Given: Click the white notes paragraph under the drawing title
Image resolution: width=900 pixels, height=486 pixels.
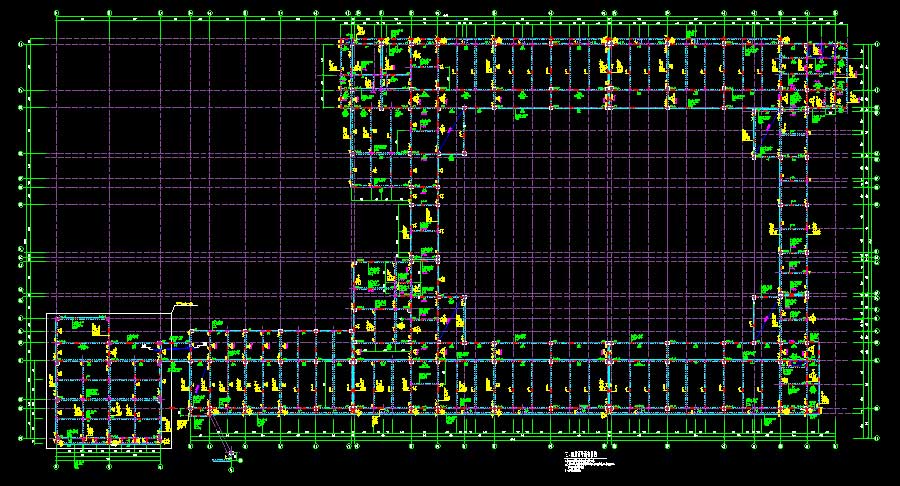Looking at the screenshot, I should 589,465.
